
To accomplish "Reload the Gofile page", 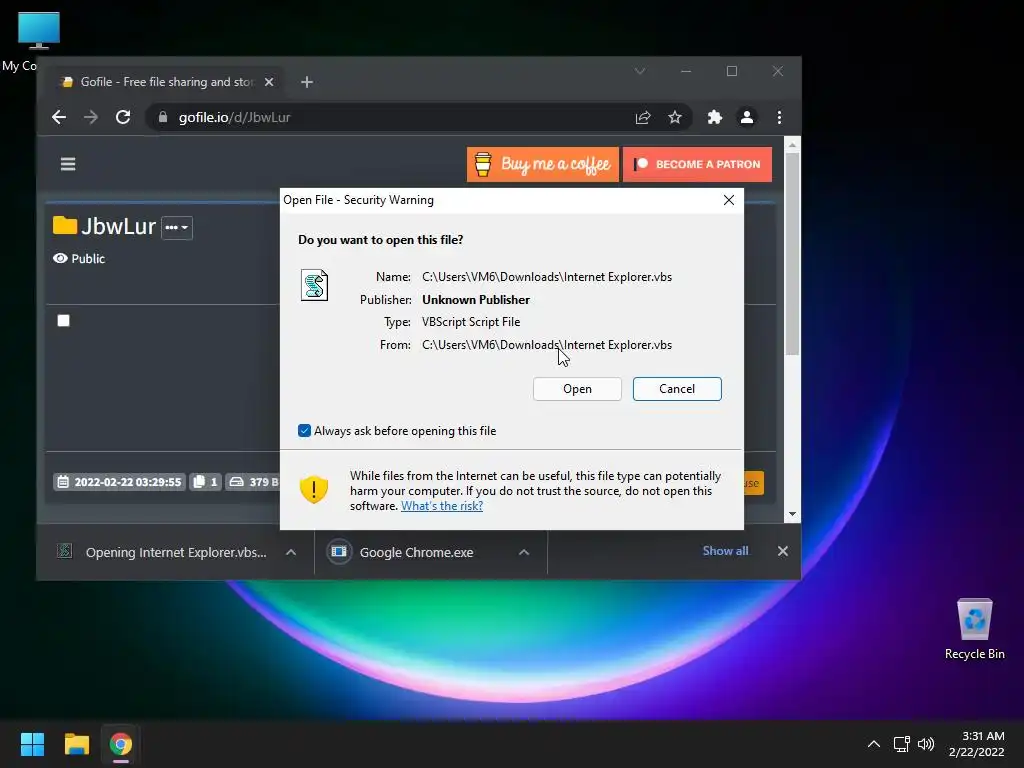I will [x=123, y=118].
